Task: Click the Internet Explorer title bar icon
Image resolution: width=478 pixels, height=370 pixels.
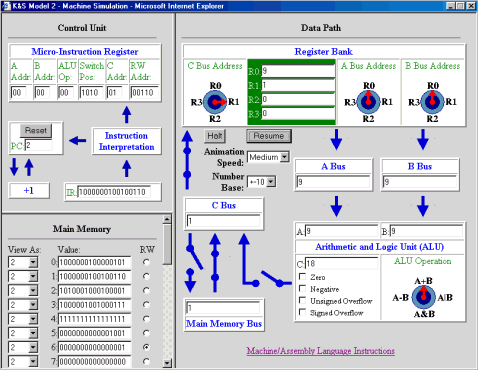Action: tap(6, 6)
